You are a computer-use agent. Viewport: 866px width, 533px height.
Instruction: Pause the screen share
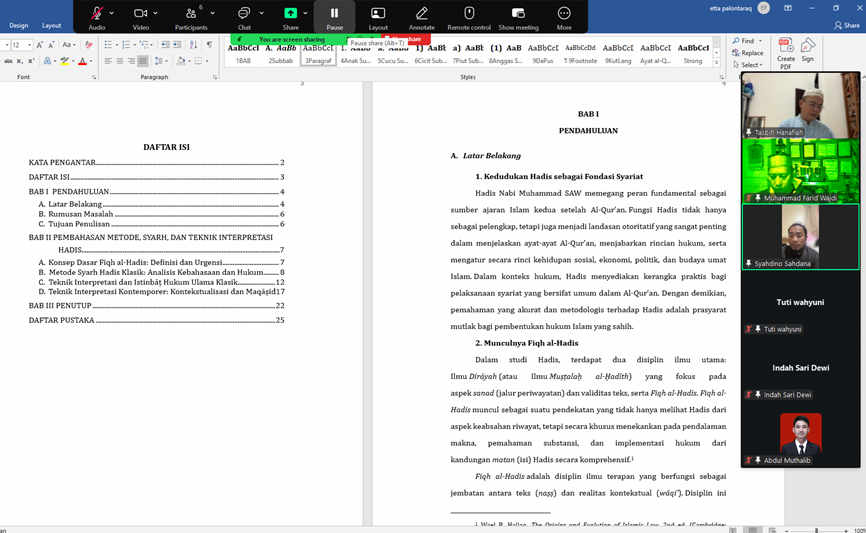coord(334,17)
